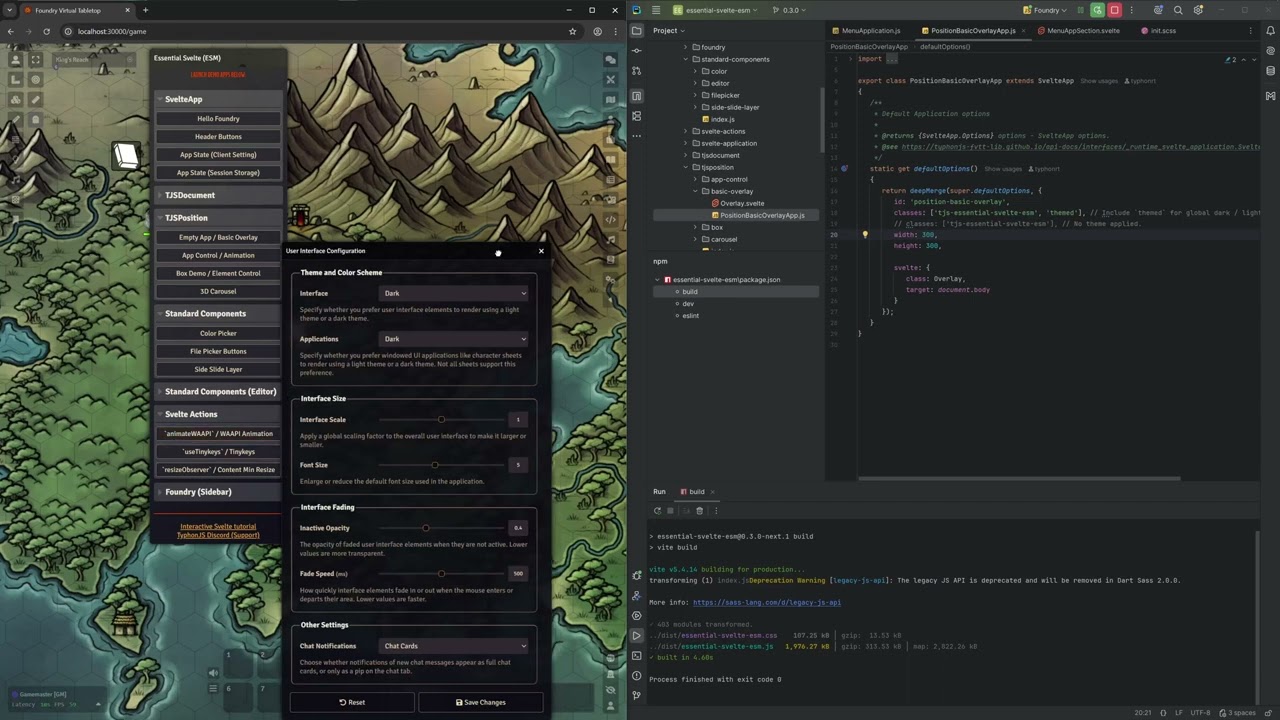Switch to init.scss editor tab
1280x720 pixels.
click(x=1158, y=31)
